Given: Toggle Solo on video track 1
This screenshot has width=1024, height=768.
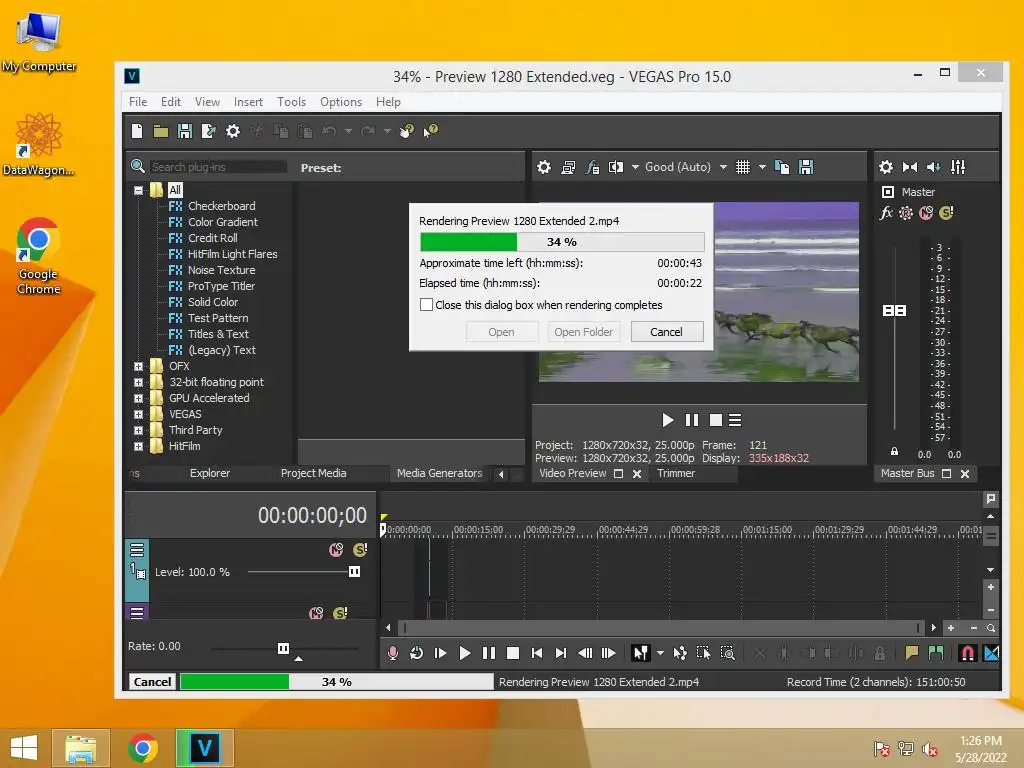Looking at the screenshot, I should pos(360,550).
